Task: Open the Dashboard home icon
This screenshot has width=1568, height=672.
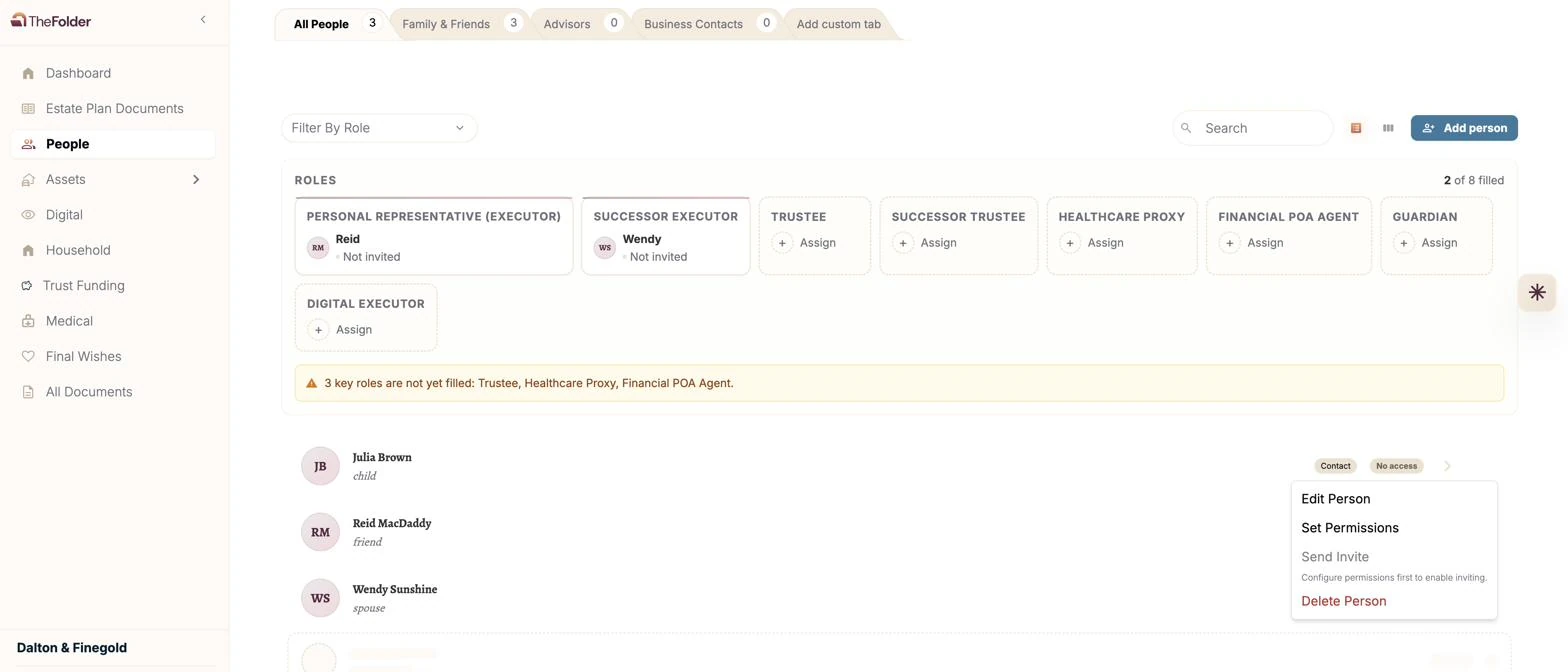Action: click(28, 73)
